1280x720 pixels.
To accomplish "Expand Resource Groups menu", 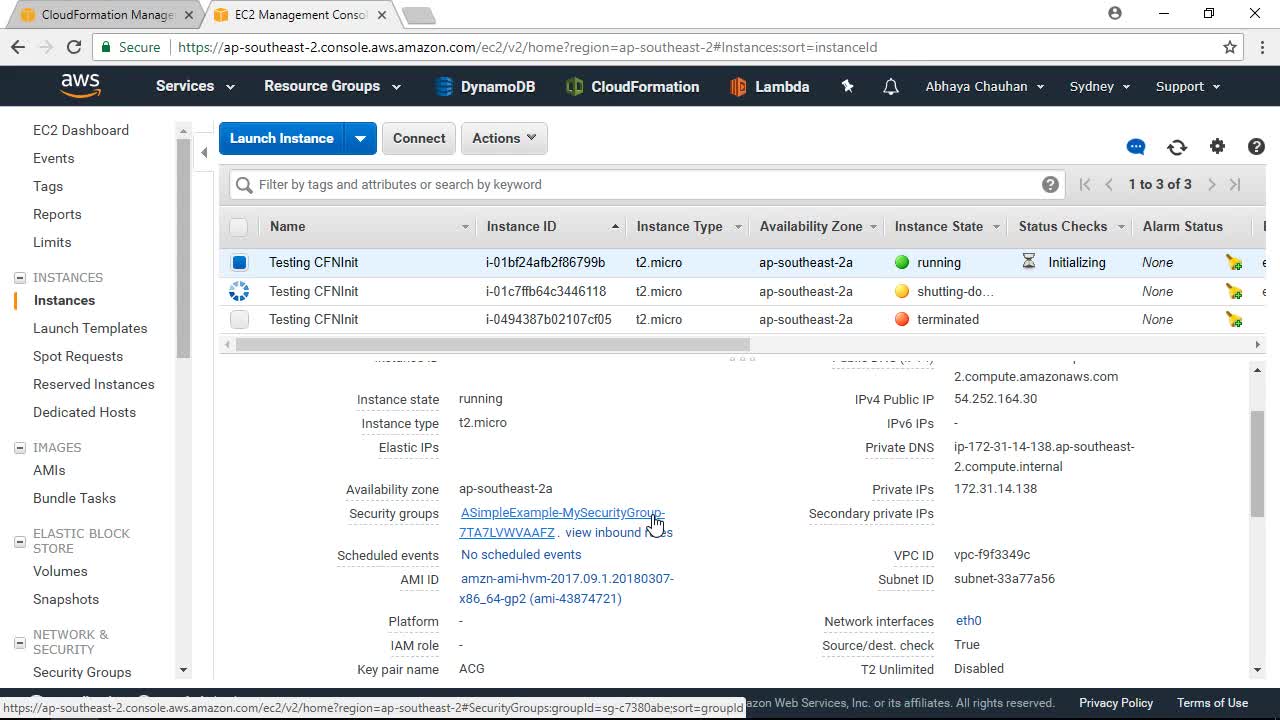I will 332,86.
